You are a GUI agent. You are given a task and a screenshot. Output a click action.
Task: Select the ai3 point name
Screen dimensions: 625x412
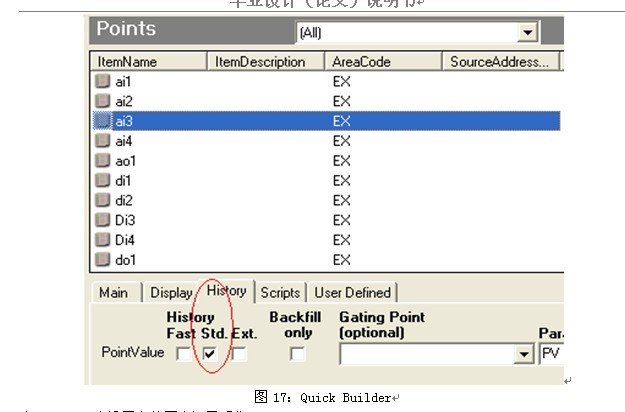point(124,121)
